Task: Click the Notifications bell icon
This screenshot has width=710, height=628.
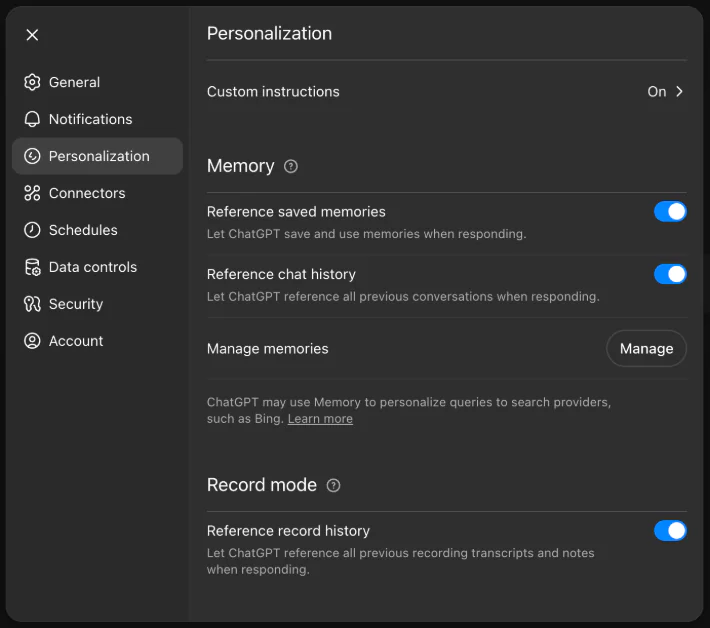Action: [x=32, y=119]
